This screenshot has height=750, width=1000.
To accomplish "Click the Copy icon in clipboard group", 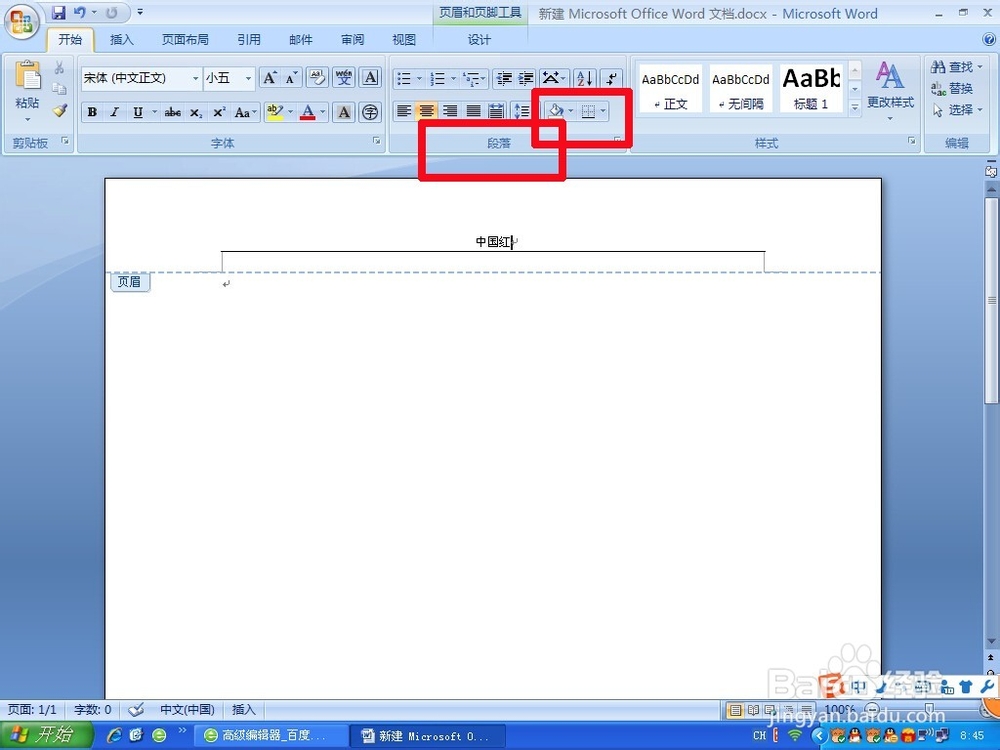I will [x=59, y=89].
